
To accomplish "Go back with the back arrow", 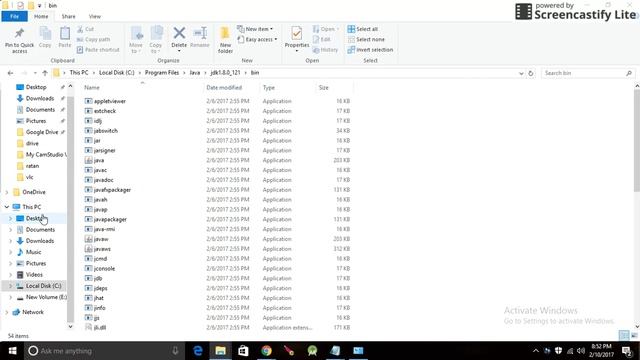I will click(x=11, y=73).
